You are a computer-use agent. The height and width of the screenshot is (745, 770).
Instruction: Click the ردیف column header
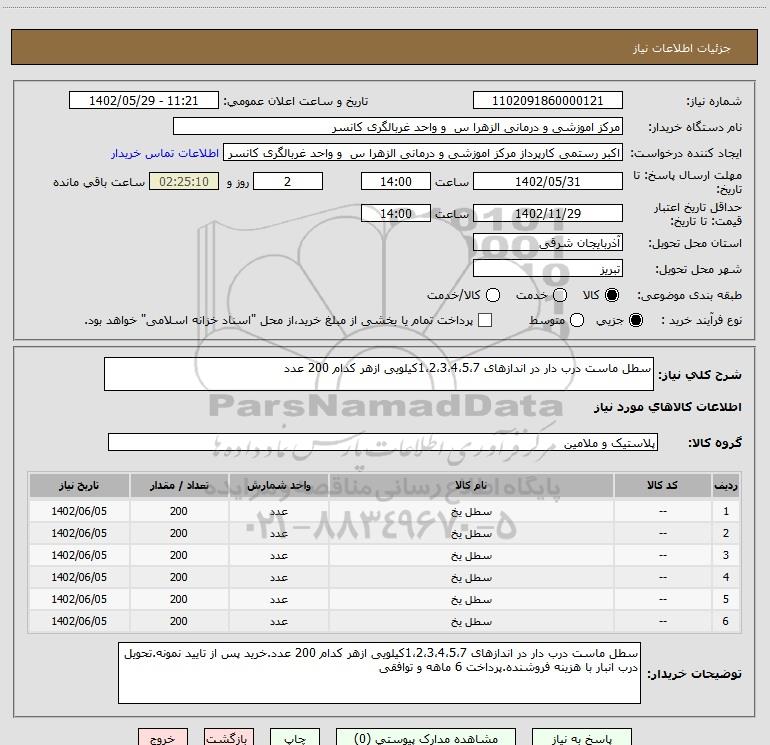click(726, 485)
